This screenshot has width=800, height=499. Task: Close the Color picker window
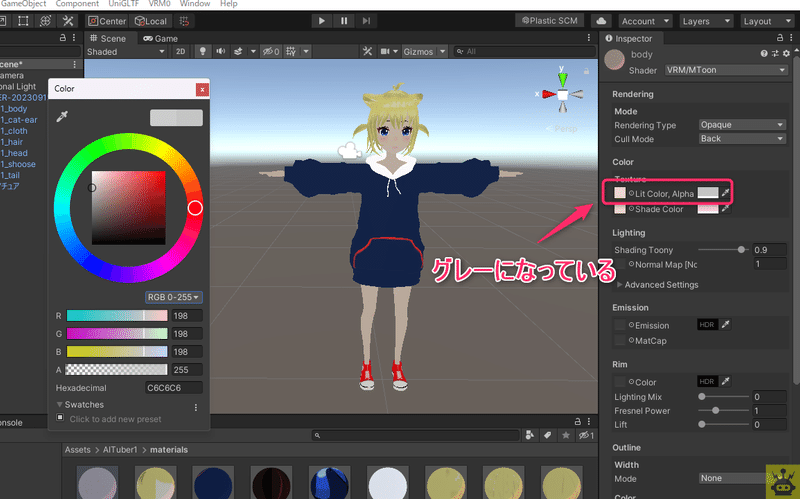click(202, 89)
